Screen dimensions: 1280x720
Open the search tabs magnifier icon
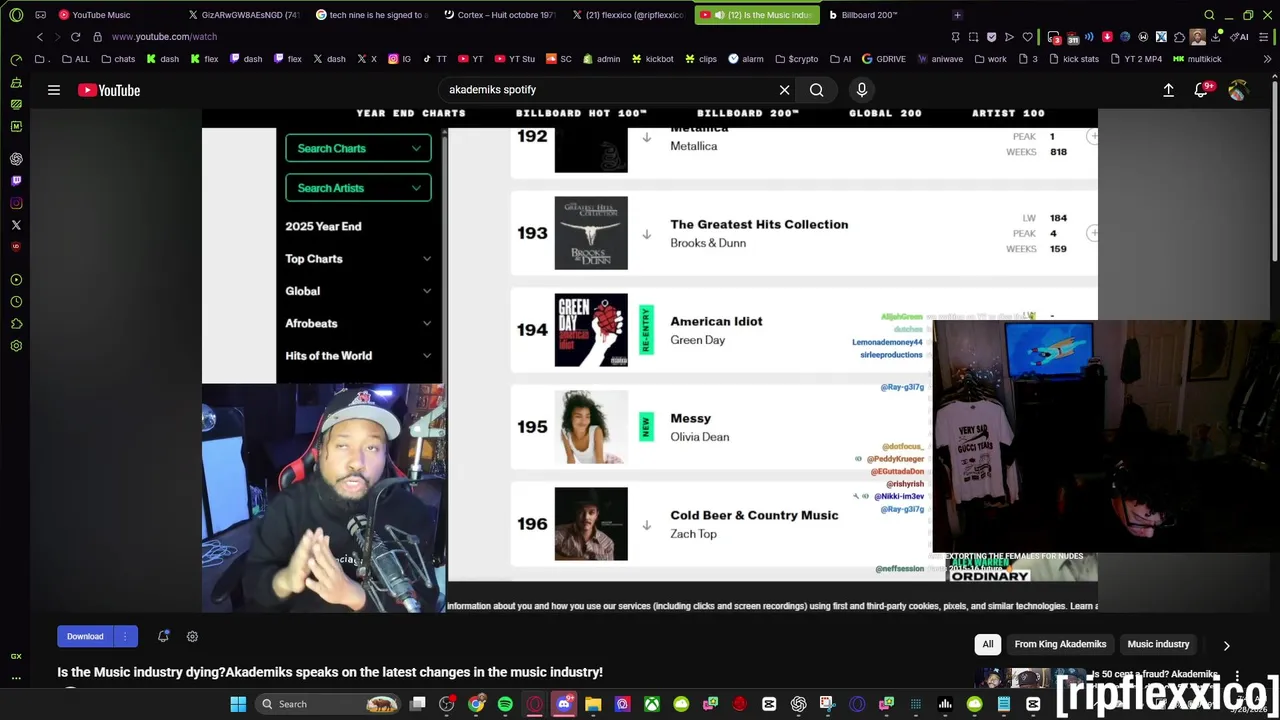(x=1209, y=15)
